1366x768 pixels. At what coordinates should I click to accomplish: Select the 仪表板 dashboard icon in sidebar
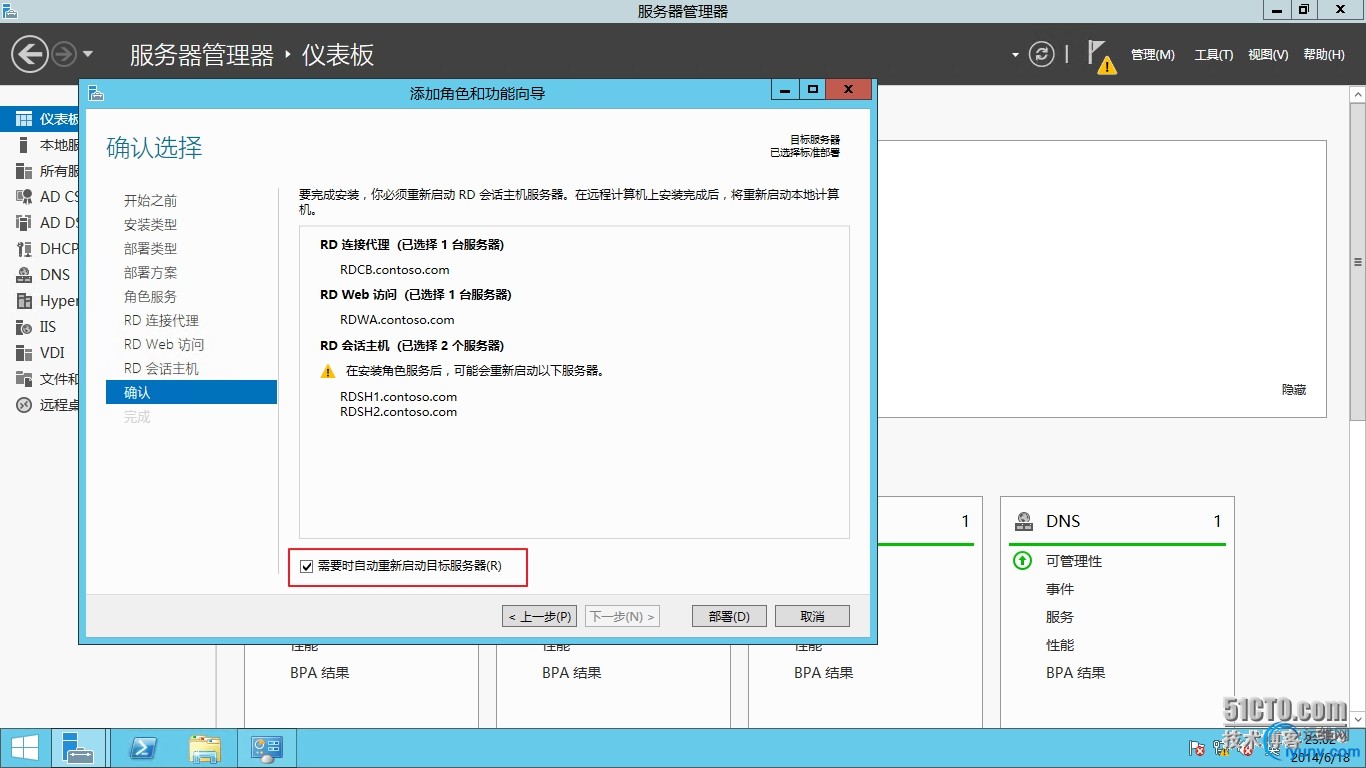[24, 119]
